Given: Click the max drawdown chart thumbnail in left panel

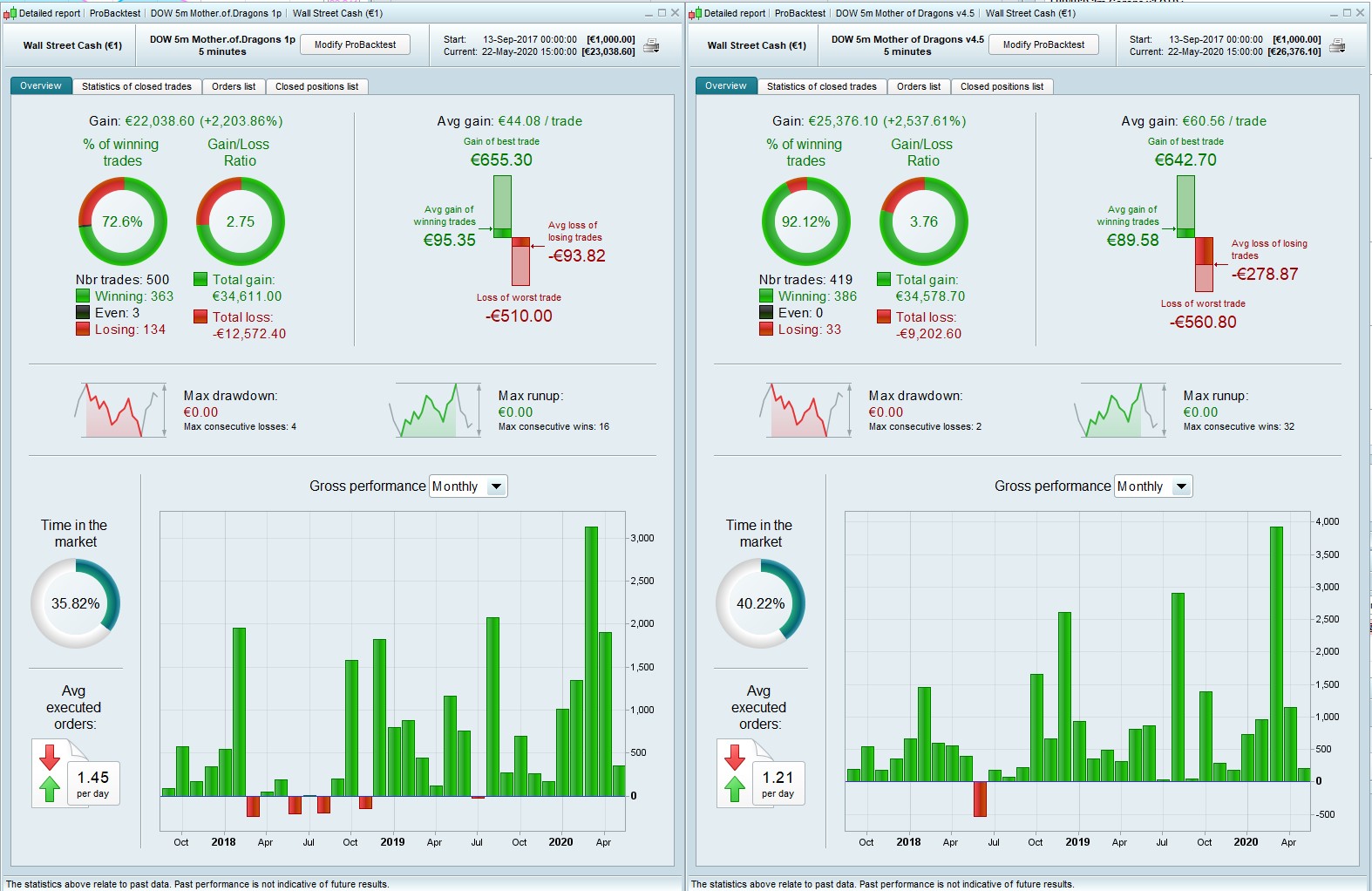Looking at the screenshot, I should pos(120,410).
